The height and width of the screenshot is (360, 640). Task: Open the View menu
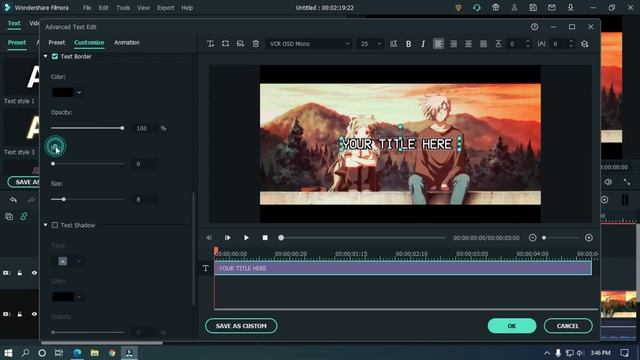point(143,8)
